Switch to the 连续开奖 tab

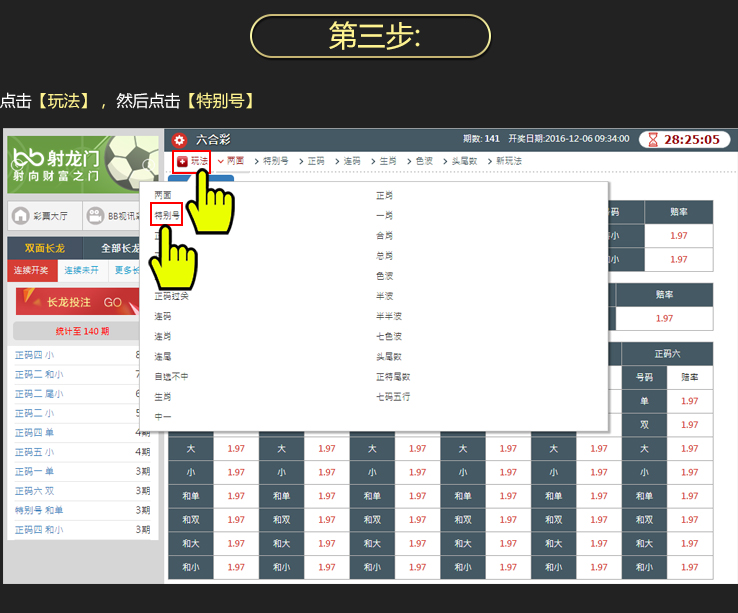point(33,270)
